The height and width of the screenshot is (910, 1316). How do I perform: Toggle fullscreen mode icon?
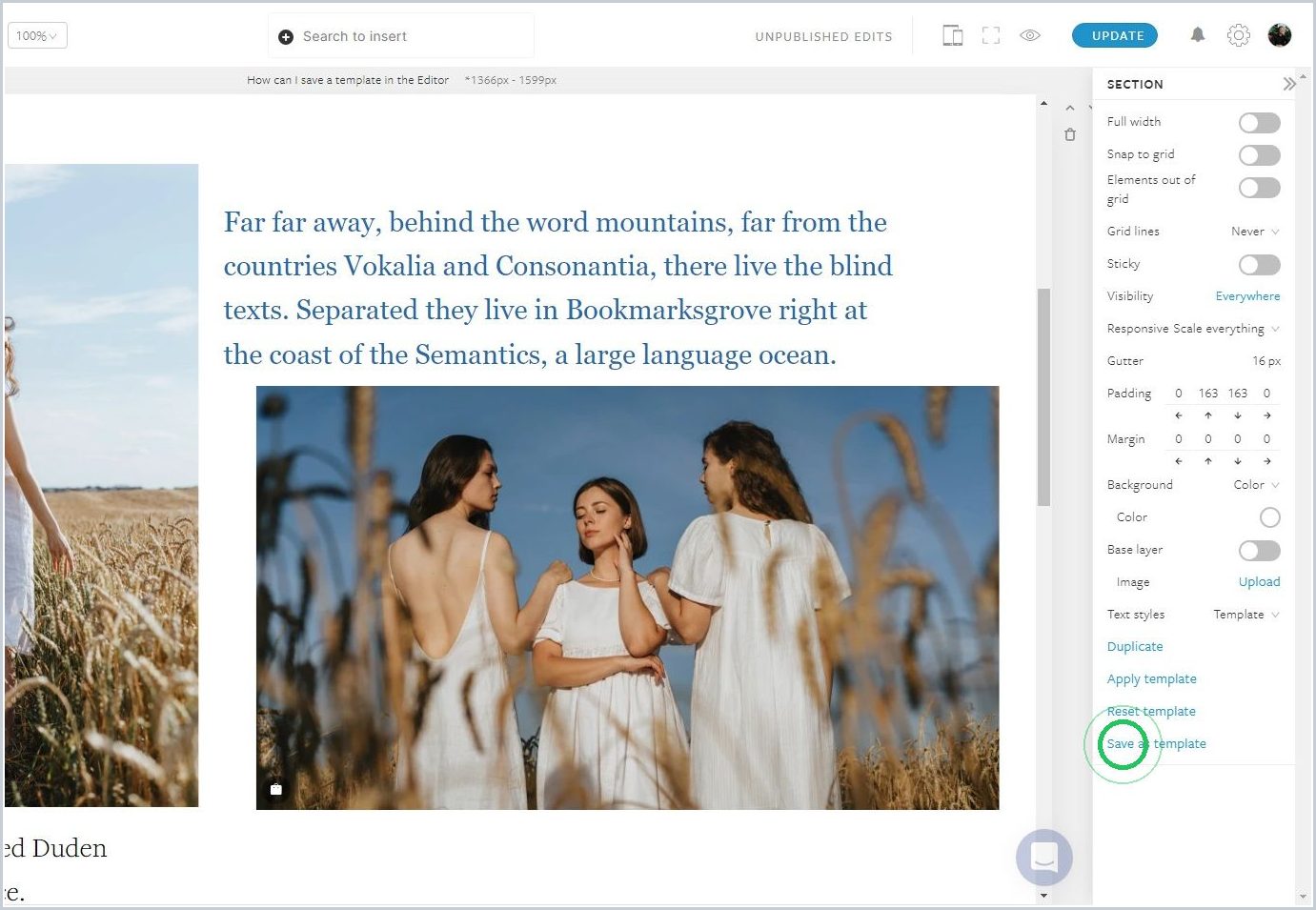(x=991, y=35)
